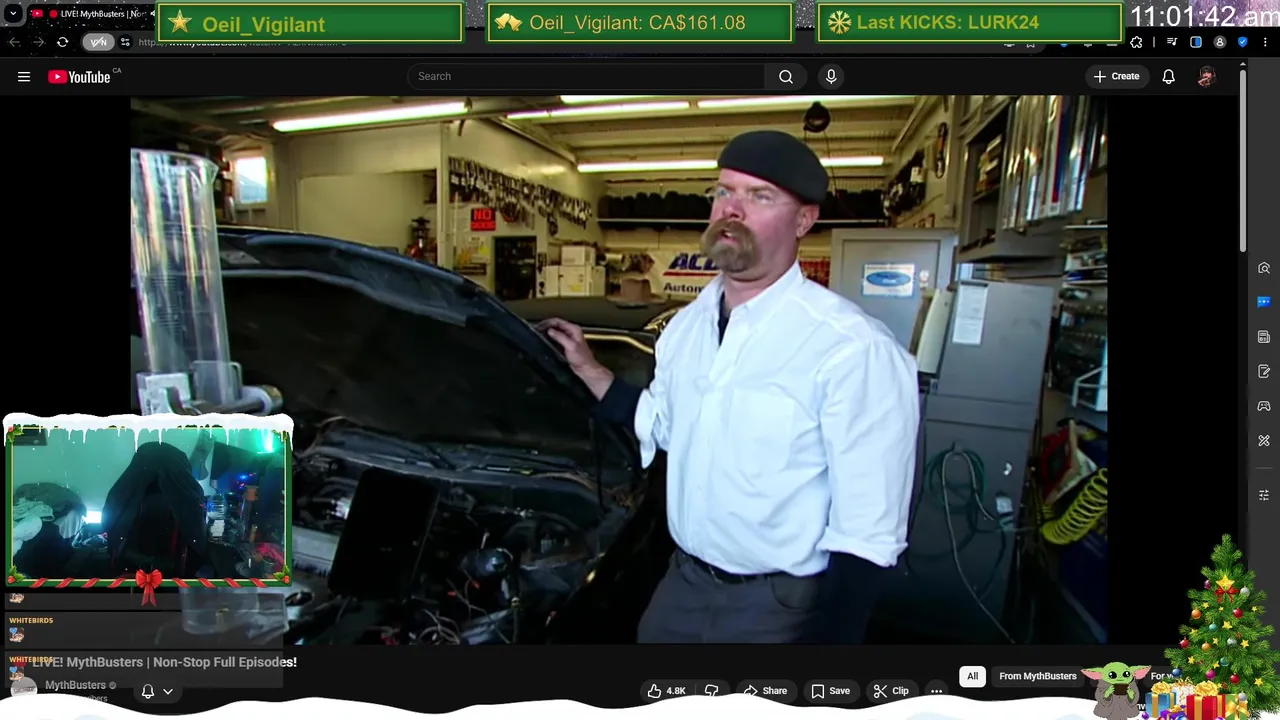Open the search icon in browser sidebar

point(1264,268)
